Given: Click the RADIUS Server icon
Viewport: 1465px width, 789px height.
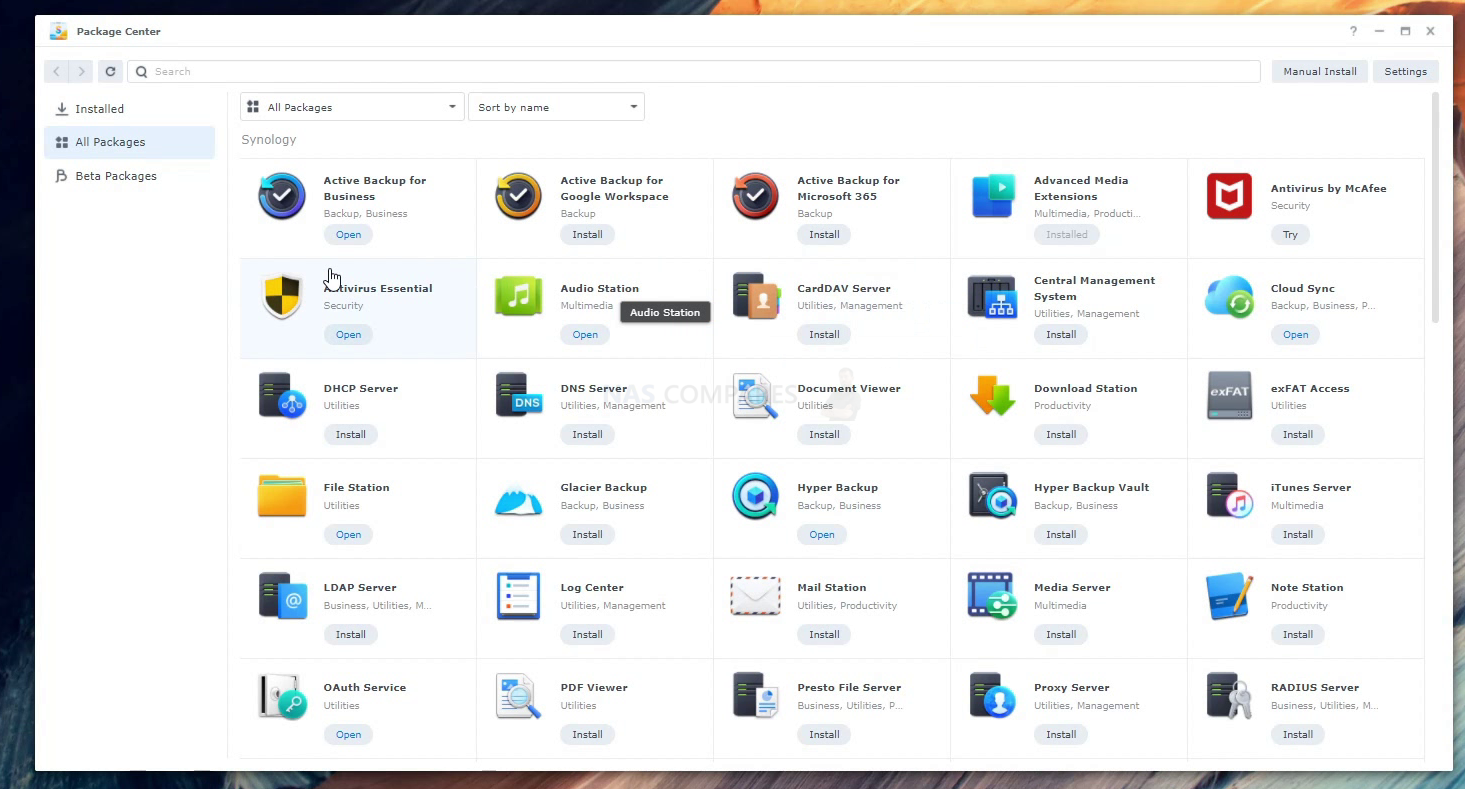Looking at the screenshot, I should click(x=1229, y=696).
